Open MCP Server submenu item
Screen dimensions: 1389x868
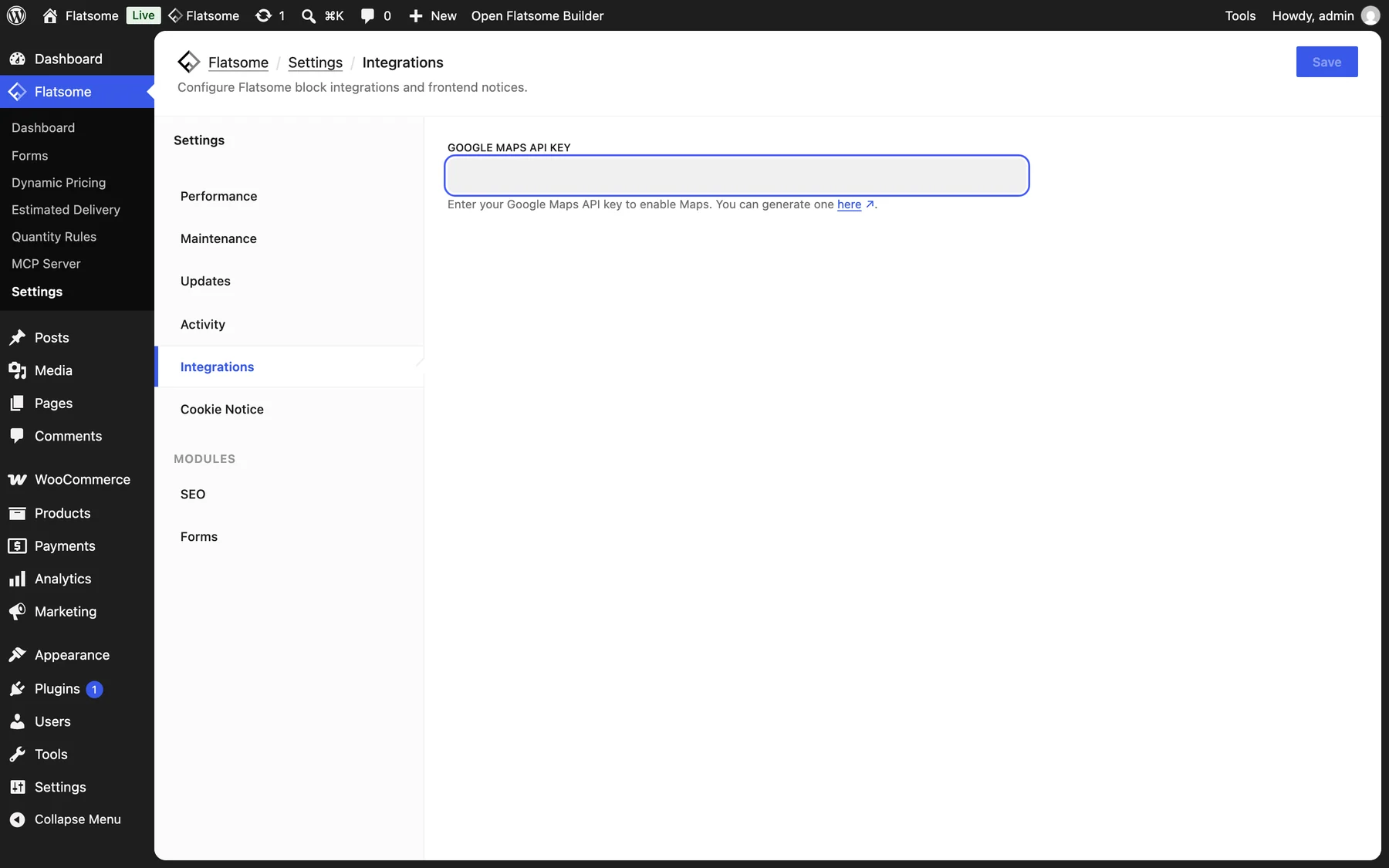coord(46,264)
